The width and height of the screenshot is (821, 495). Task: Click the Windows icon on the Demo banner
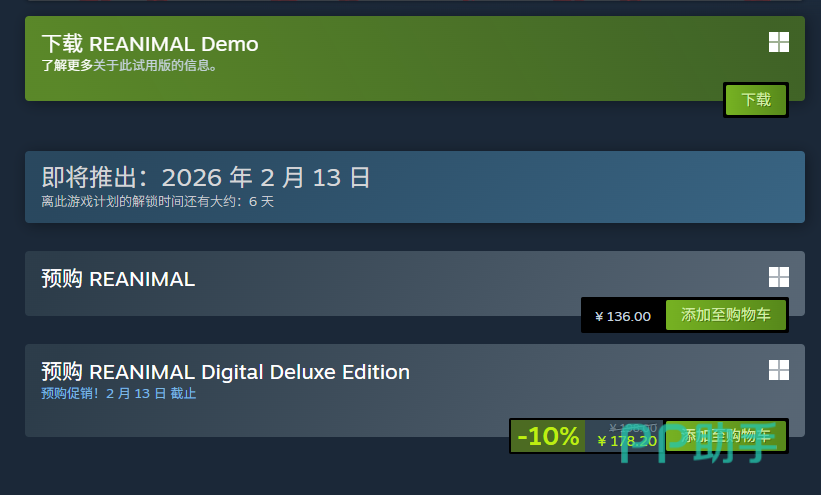point(778,42)
